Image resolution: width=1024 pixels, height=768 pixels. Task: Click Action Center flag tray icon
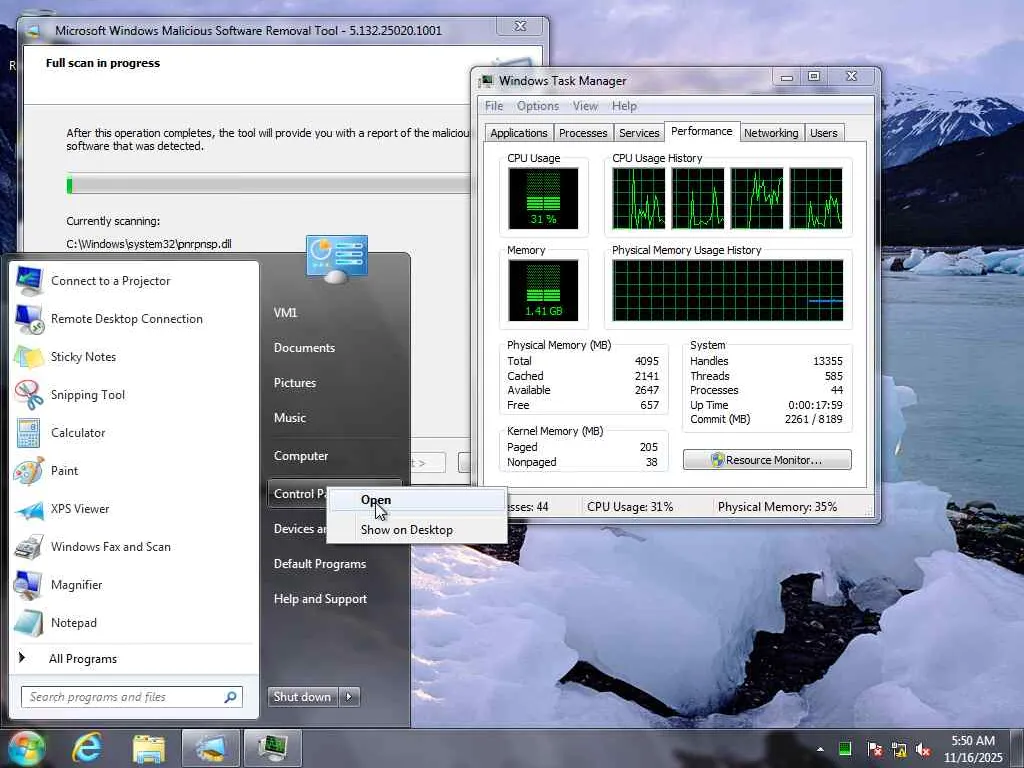point(875,749)
